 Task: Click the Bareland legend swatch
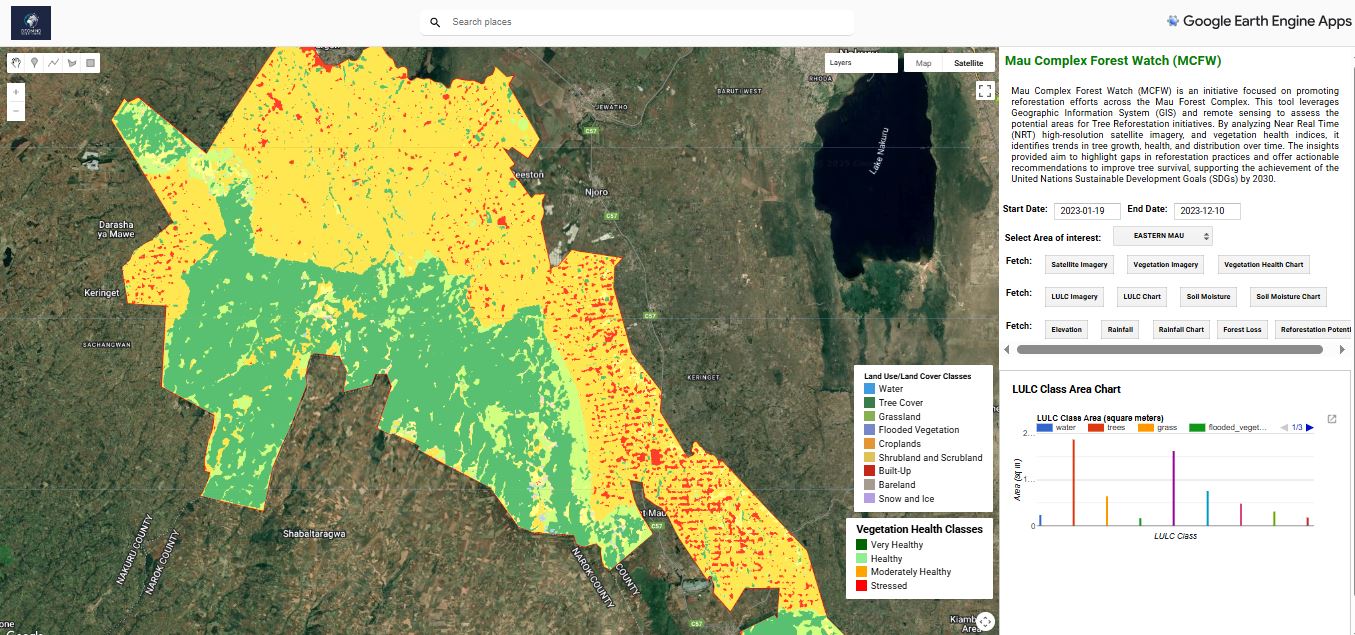(x=869, y=485)
